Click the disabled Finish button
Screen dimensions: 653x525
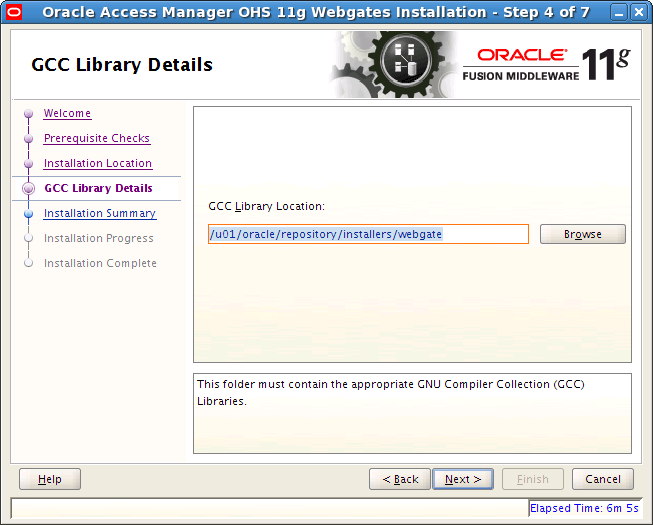[x=533, y=479]
